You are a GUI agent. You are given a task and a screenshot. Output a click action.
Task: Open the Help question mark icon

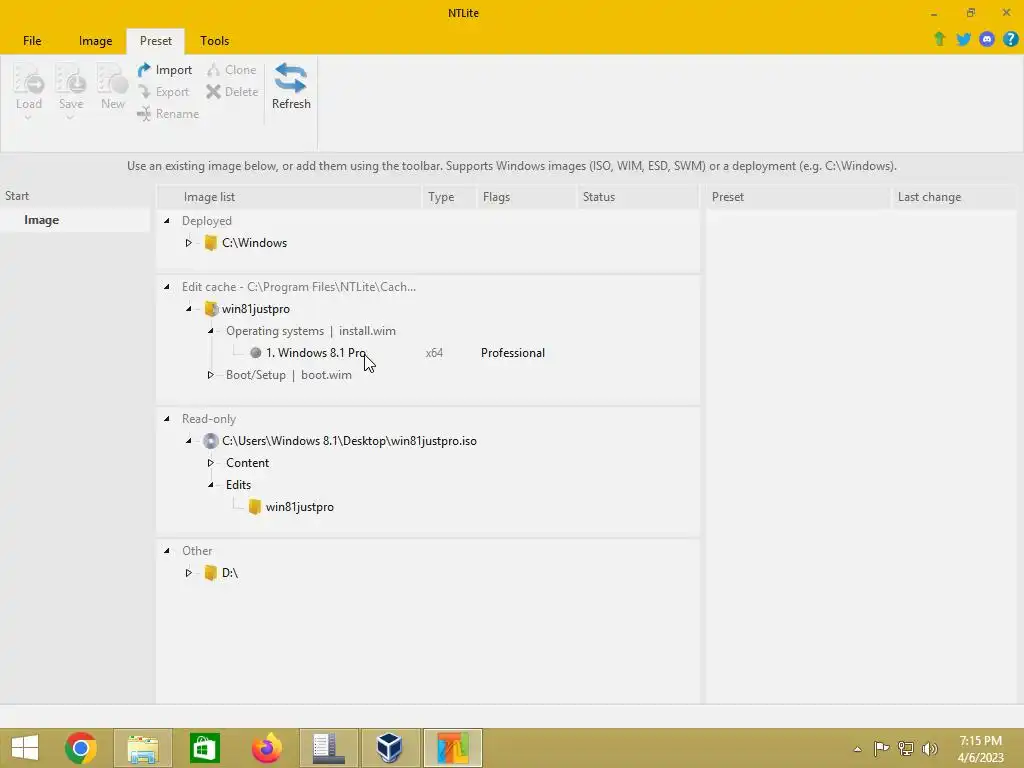pyautogui.click(x=1010, y=39)
